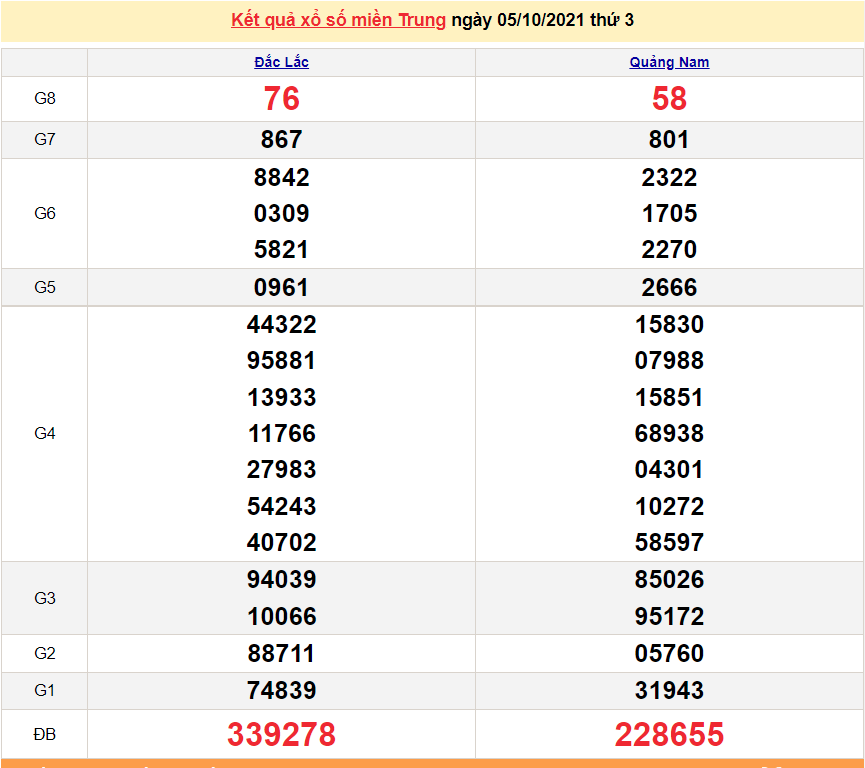Screen dimensions: 865x768
Task: Click Đắc Lắc G6 number 0309
Action: click(282, 213)
